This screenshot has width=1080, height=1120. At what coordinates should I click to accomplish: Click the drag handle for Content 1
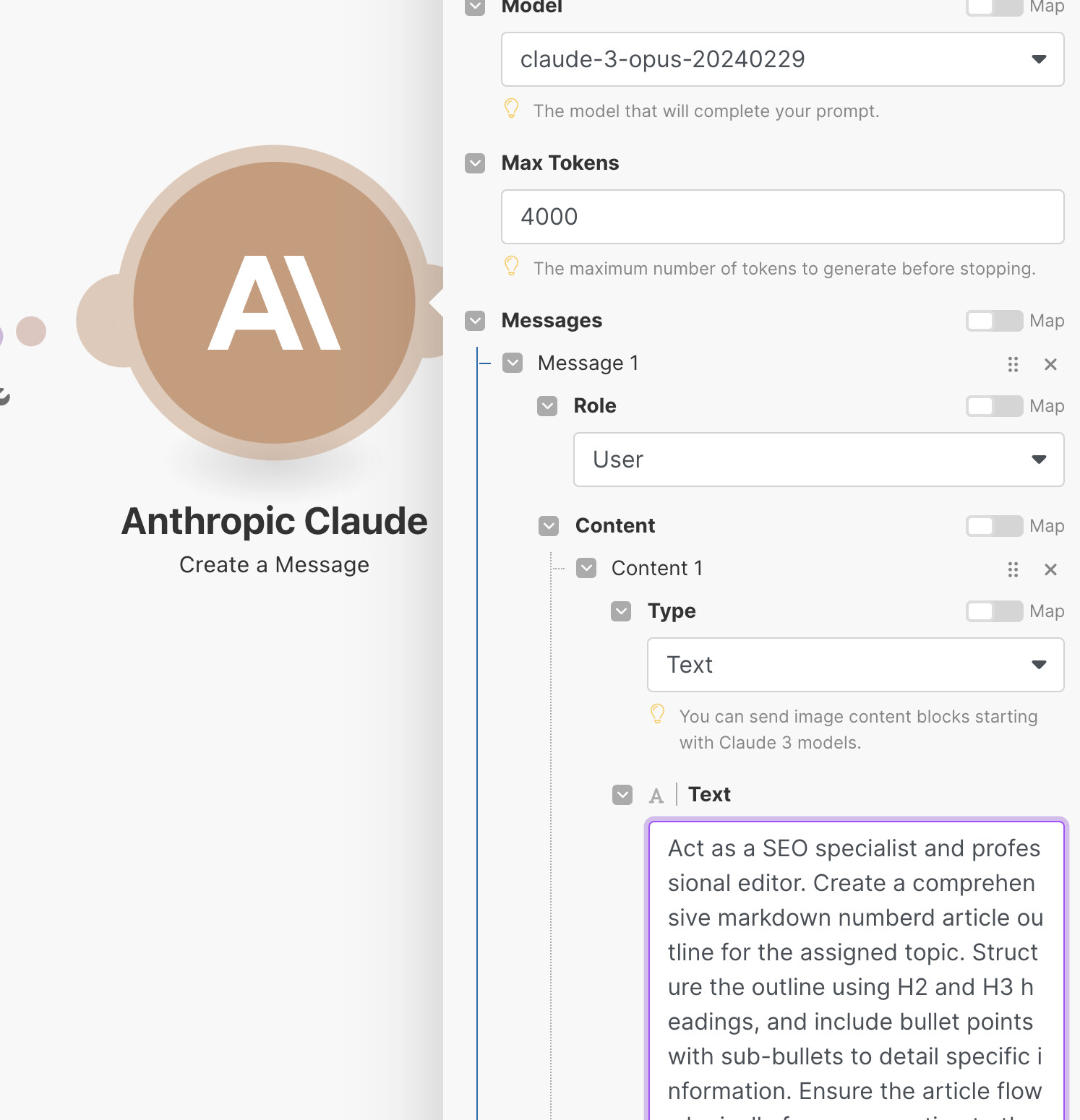pos(1013,569)
